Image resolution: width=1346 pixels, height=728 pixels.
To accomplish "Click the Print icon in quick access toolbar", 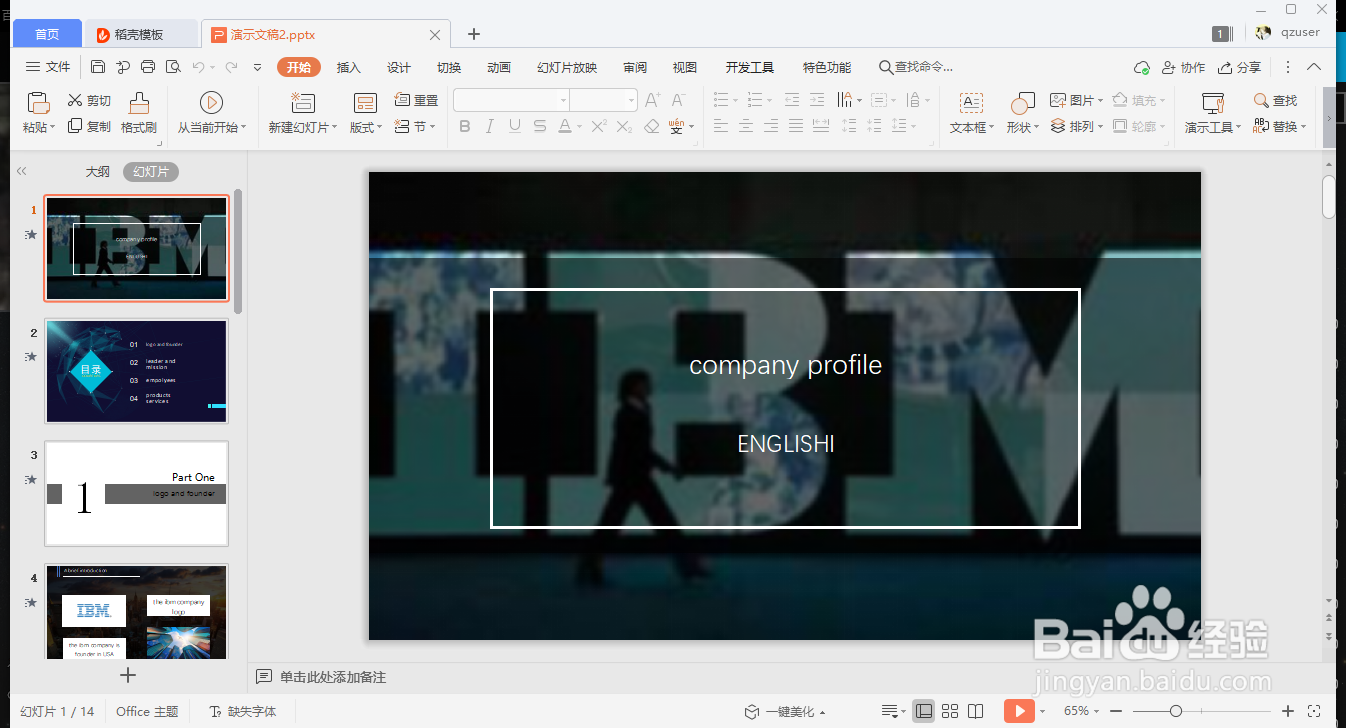I will [148, 67].
